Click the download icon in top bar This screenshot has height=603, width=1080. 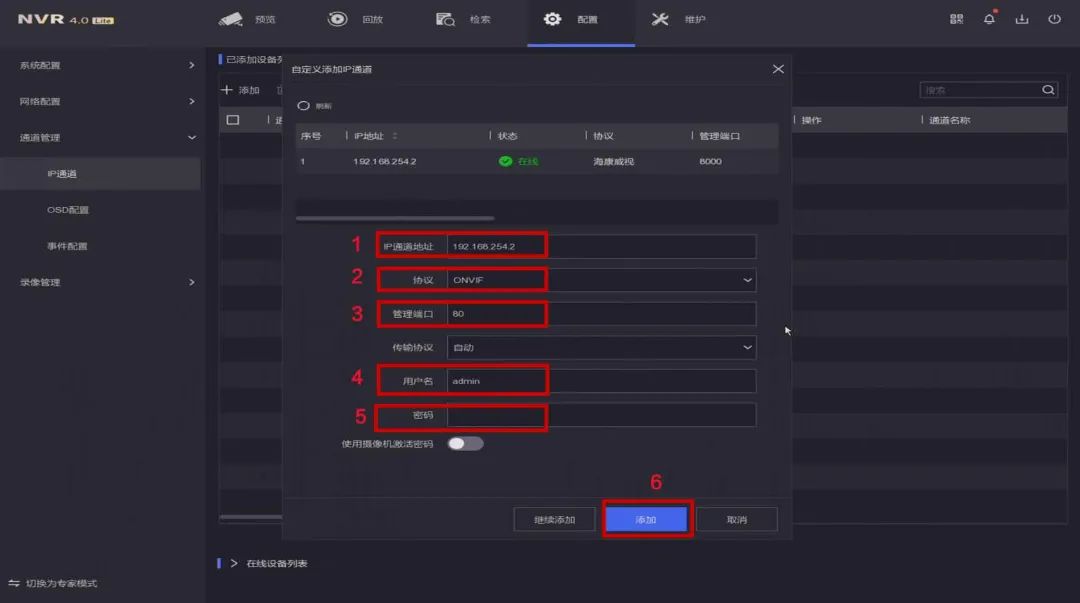[x=1021, y=19]
